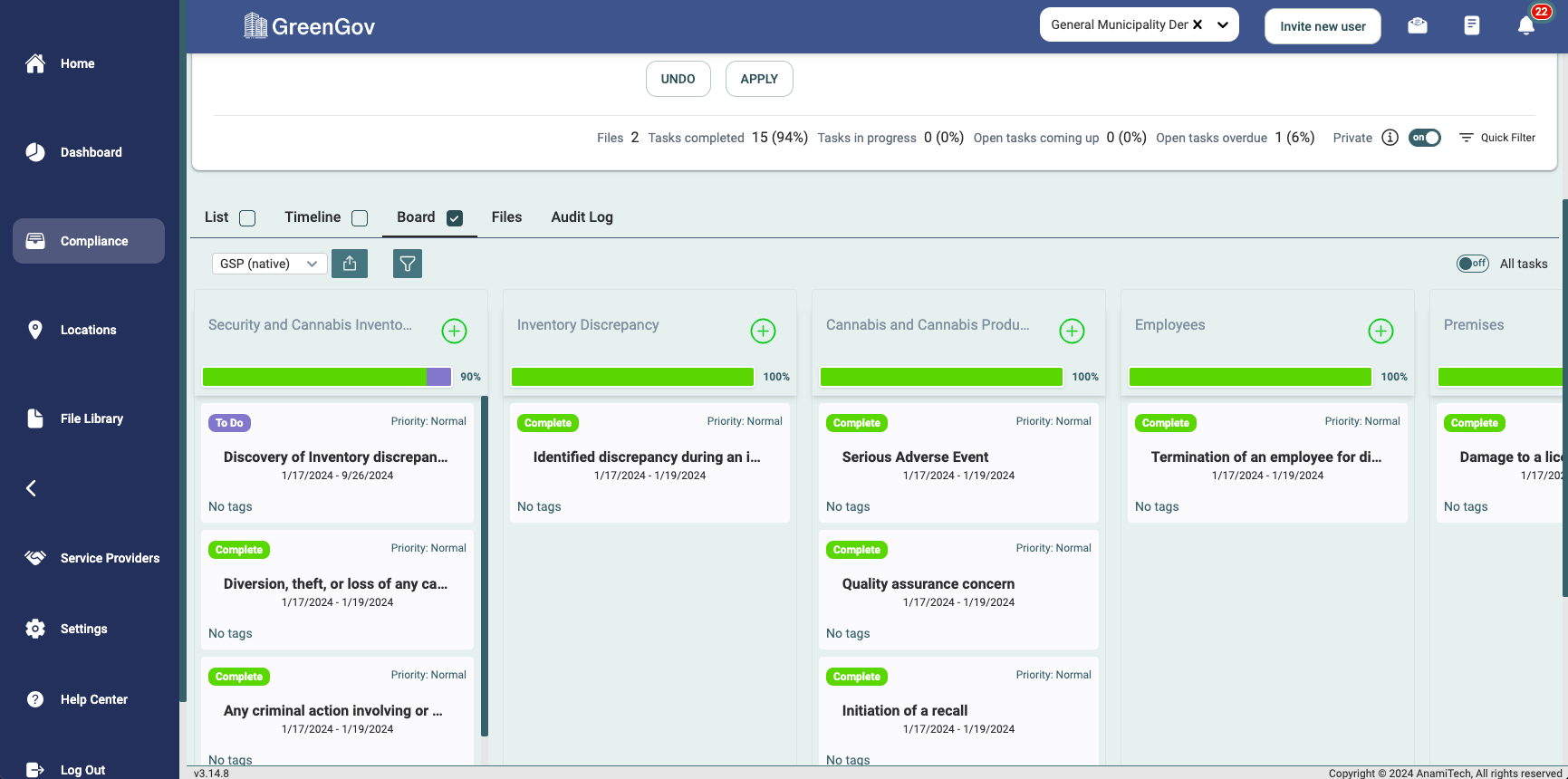Open the funnel filter icon button
This screenshot has width=1568, height=779.
(408, 264)
